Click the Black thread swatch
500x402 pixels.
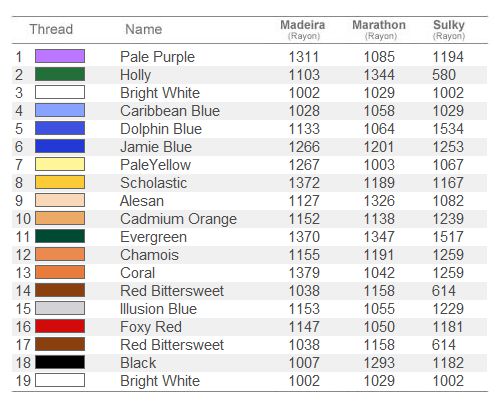tap(60, 362)
